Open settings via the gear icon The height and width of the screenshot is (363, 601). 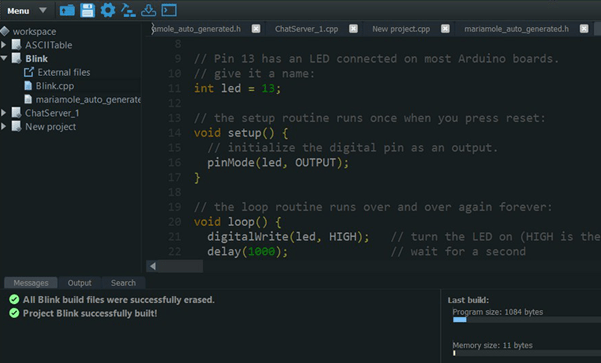pyautogui.click(x=108, y=10)
